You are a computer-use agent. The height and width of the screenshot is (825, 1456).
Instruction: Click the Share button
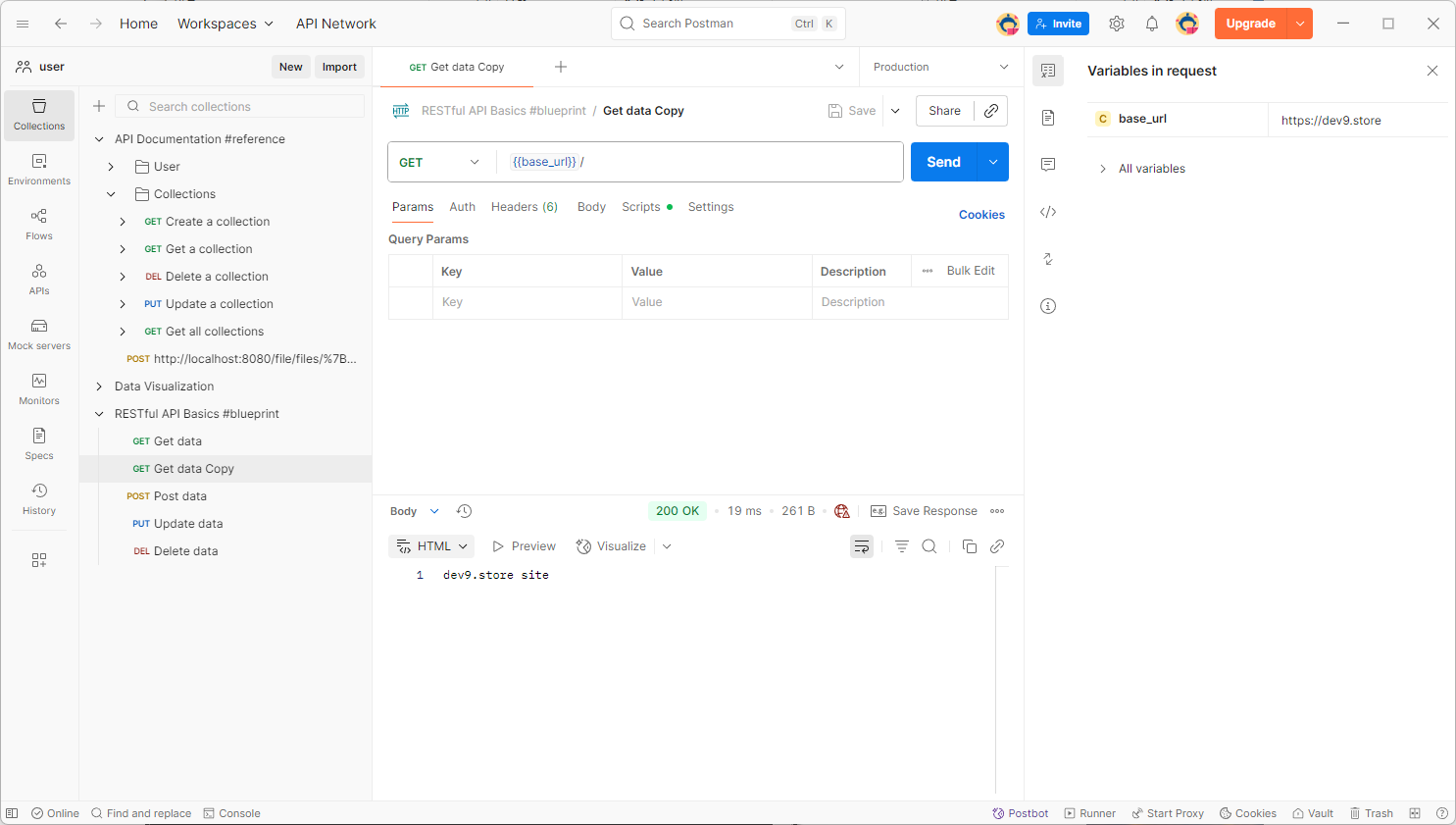pyautogui.click(x=945, y=111)
